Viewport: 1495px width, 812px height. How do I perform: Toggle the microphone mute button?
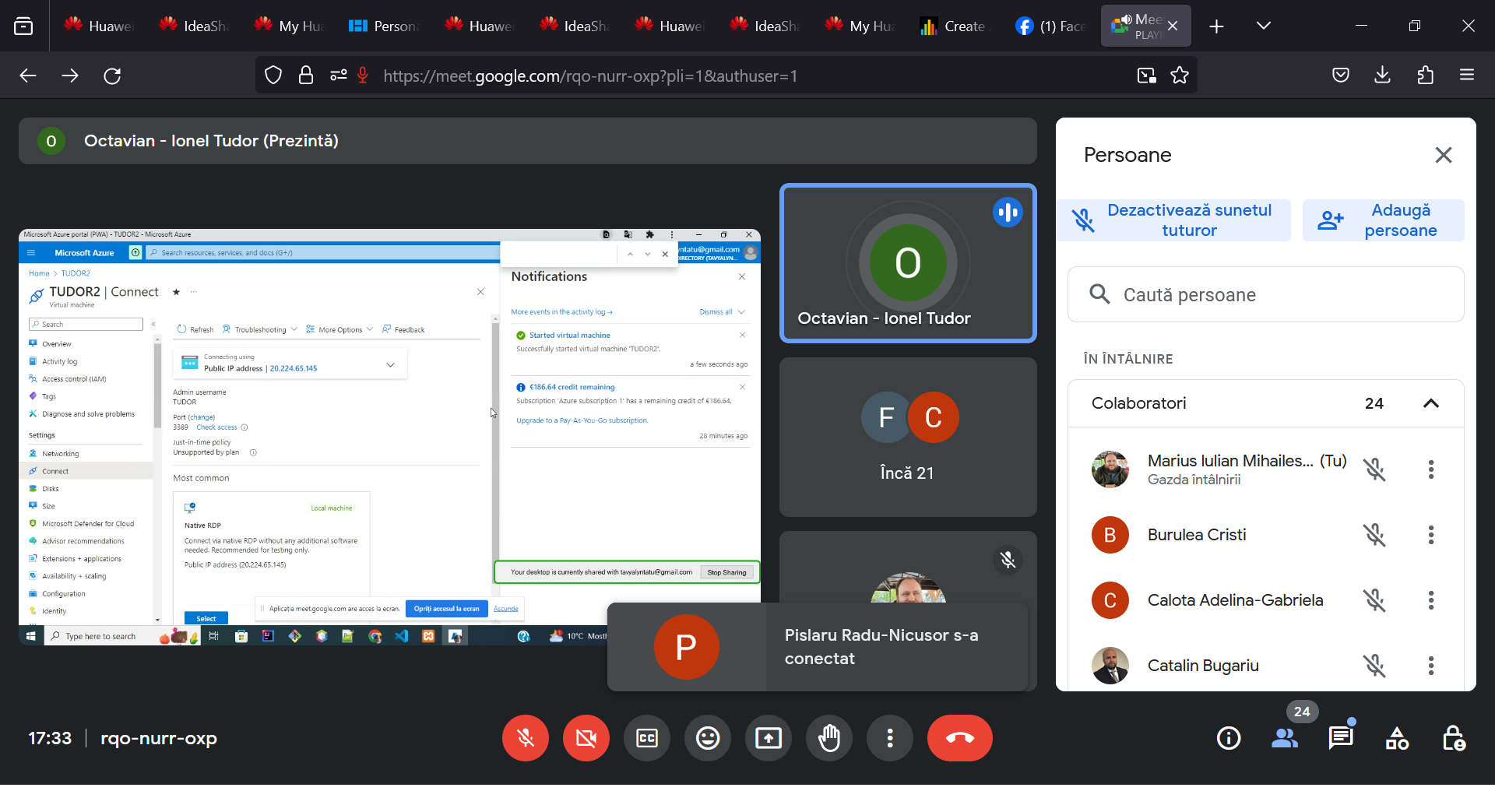(526, 738)
